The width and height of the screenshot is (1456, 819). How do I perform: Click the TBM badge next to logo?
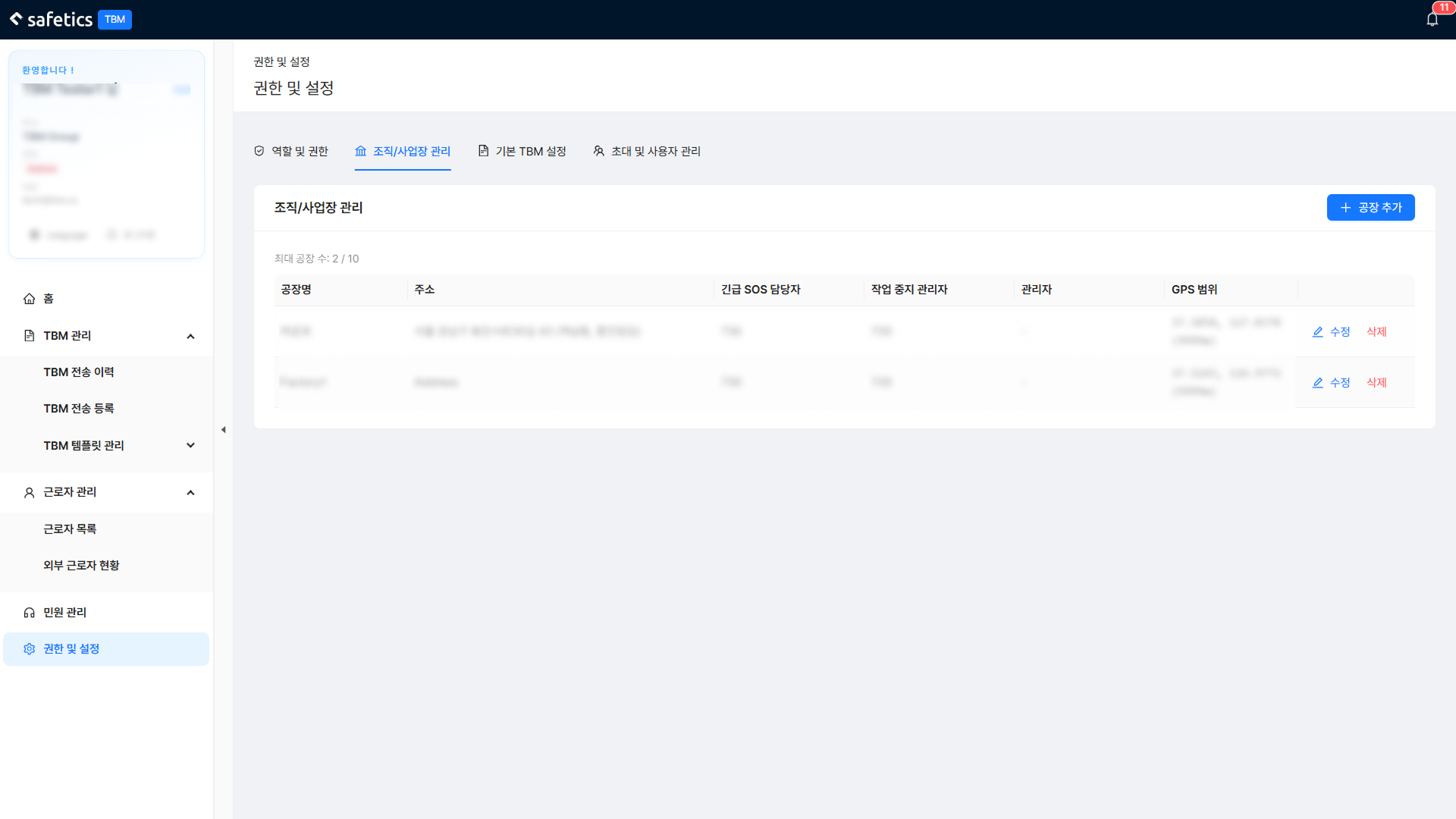(x=115, y=20)
